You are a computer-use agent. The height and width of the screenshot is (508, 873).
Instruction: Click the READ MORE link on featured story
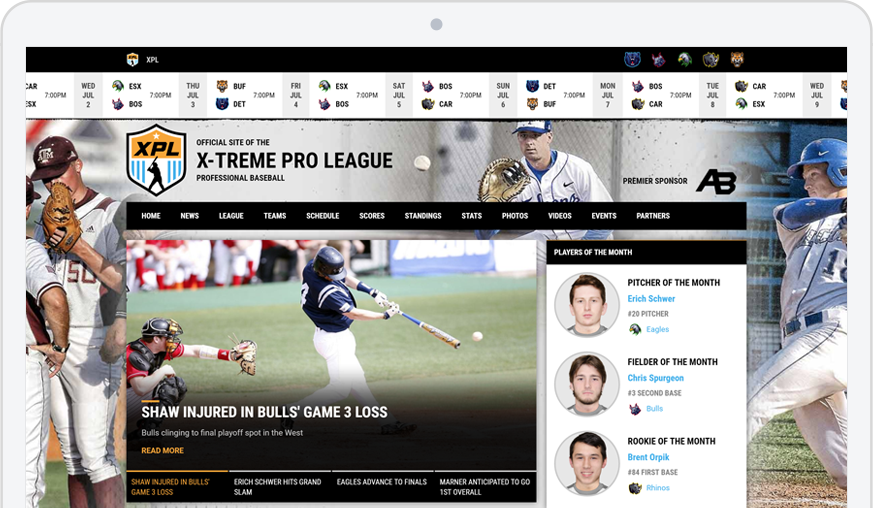click(x=163, y=450)
